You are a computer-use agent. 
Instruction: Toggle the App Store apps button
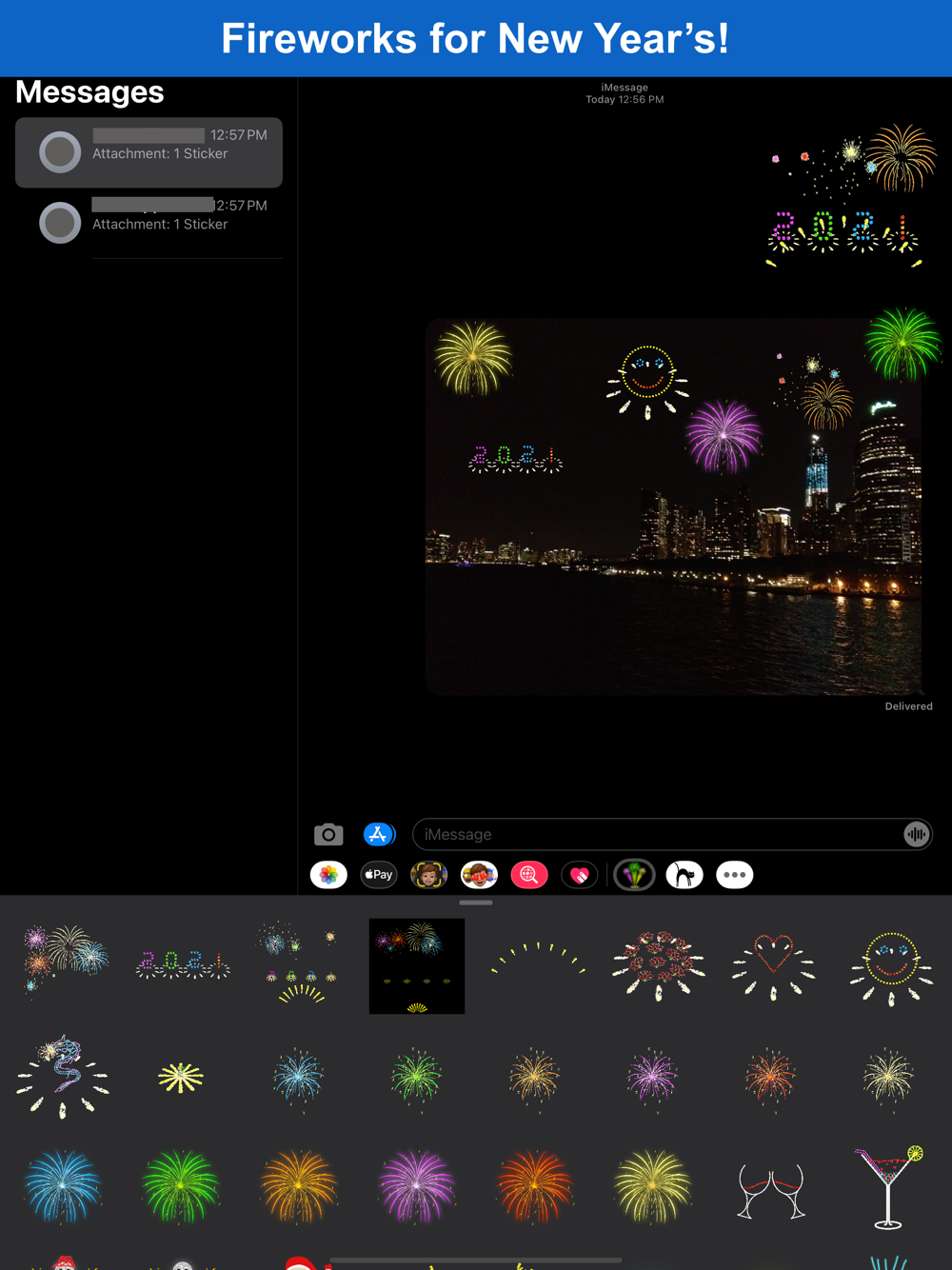(x=379, y=835)
